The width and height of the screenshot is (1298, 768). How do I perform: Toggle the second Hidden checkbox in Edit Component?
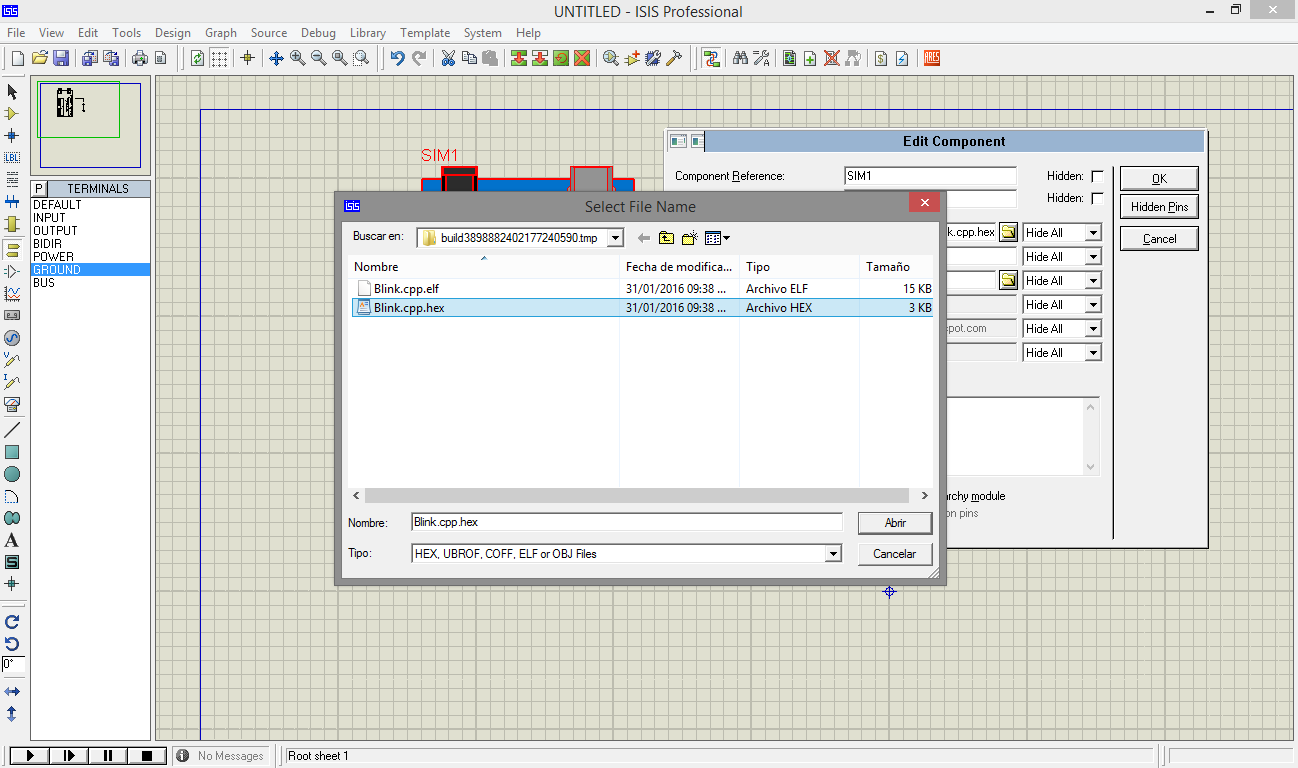pos(1097,198)
